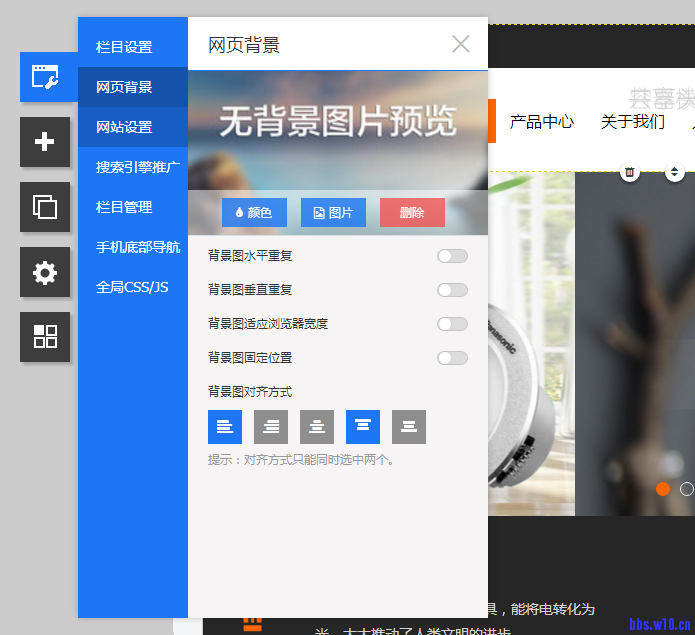Toggle 背景图水平重复 switch

[452, 256]
